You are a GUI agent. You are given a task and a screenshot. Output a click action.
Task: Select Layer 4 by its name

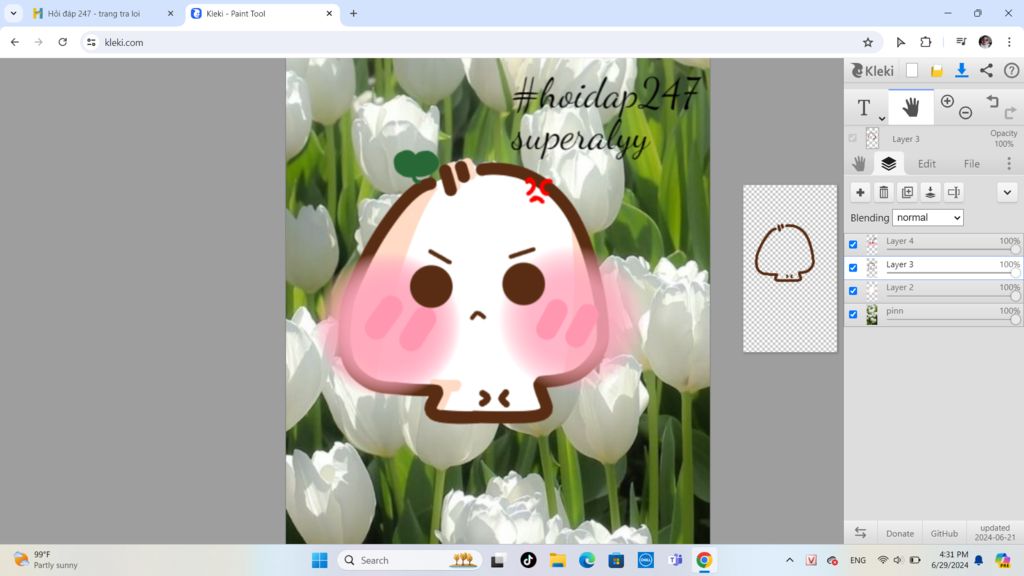coord(899,241)
